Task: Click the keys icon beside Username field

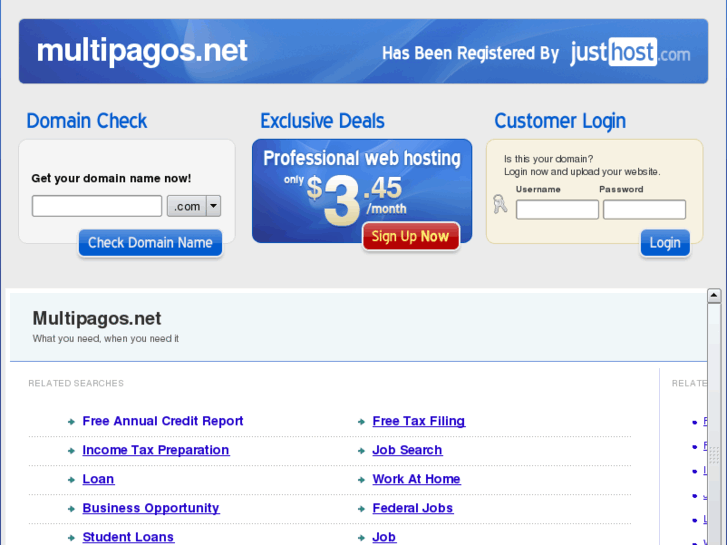Action: (x=500, y=204)
